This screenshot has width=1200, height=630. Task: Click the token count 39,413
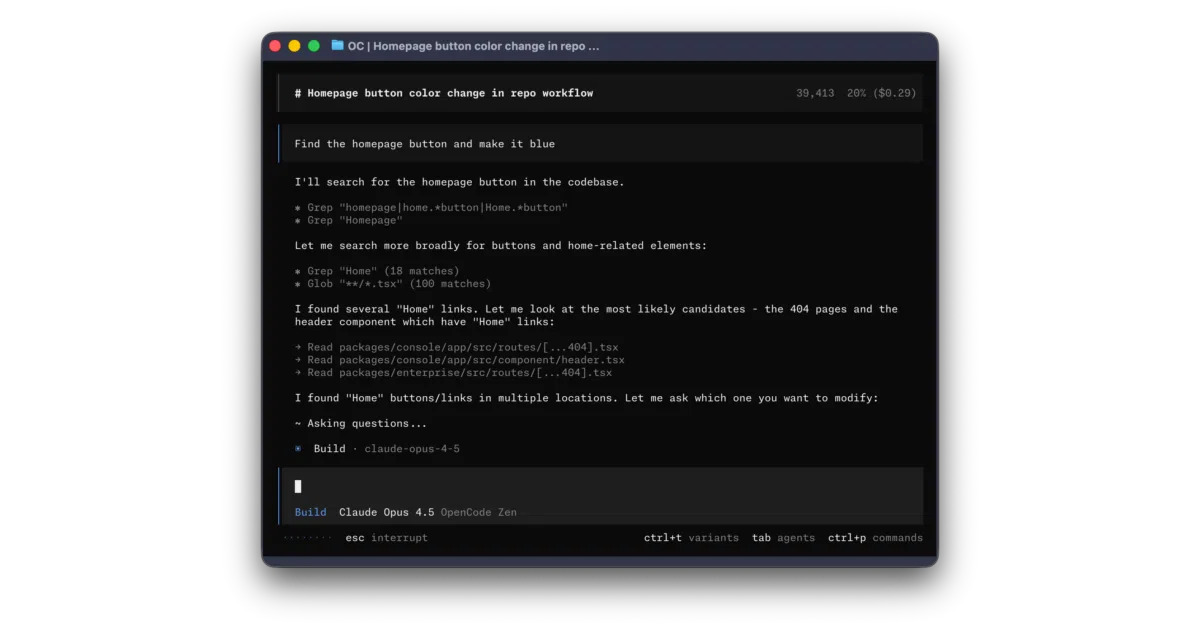815,93
